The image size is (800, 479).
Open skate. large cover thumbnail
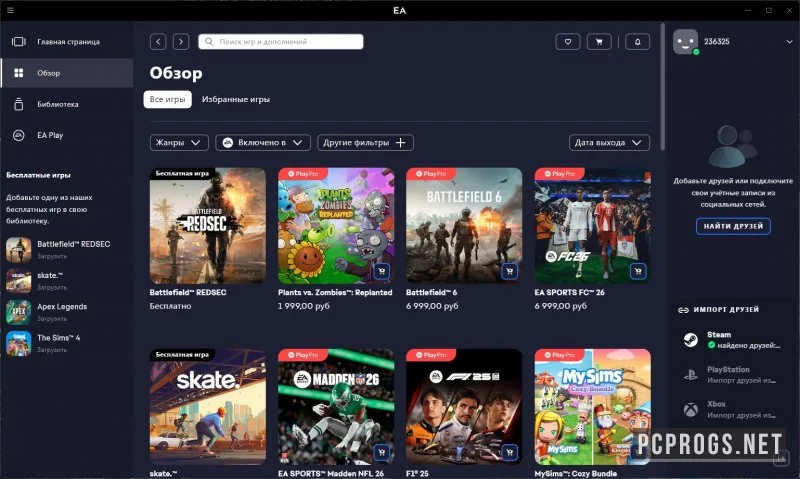click(208, 407)
